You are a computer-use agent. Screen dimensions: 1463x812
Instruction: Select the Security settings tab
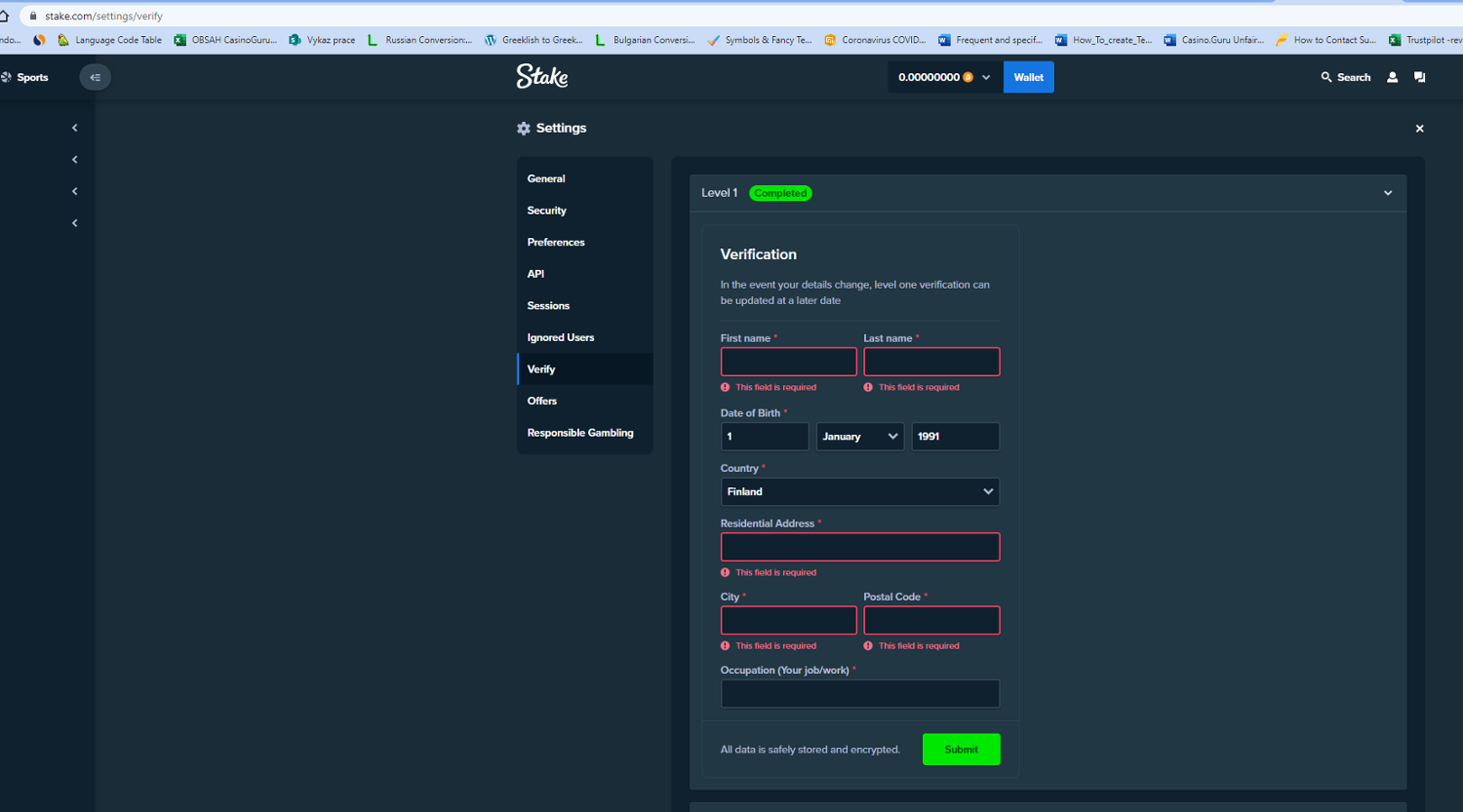pos(546,211)
